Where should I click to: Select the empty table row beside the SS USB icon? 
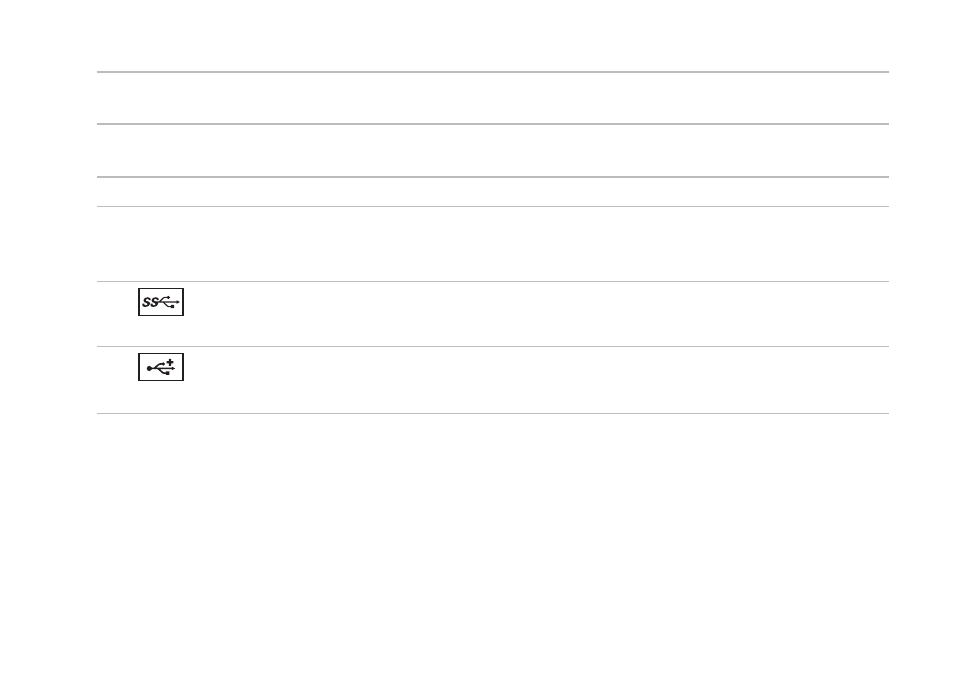(493, 314)
